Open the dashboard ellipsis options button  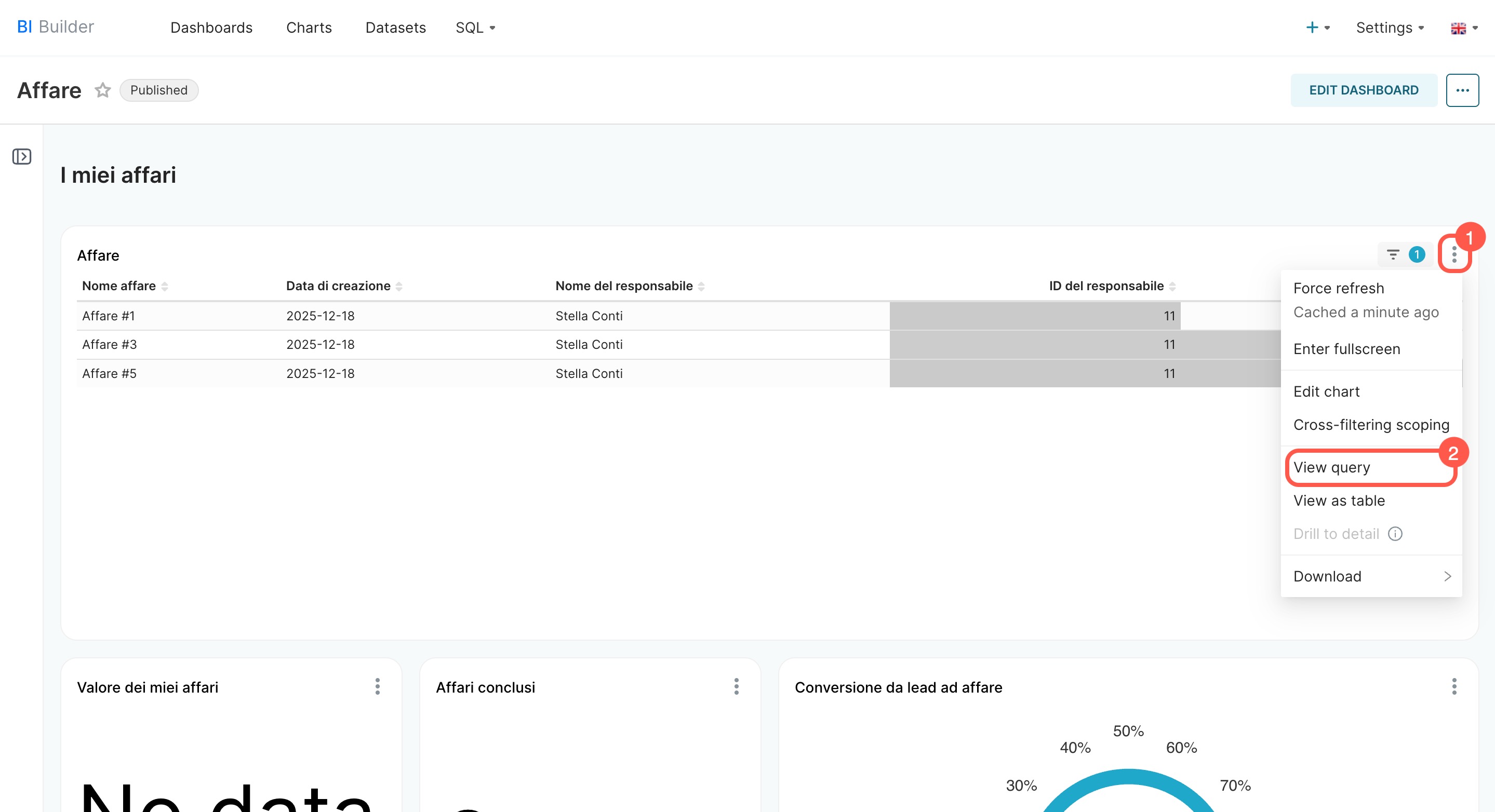tap(1462, 90)
